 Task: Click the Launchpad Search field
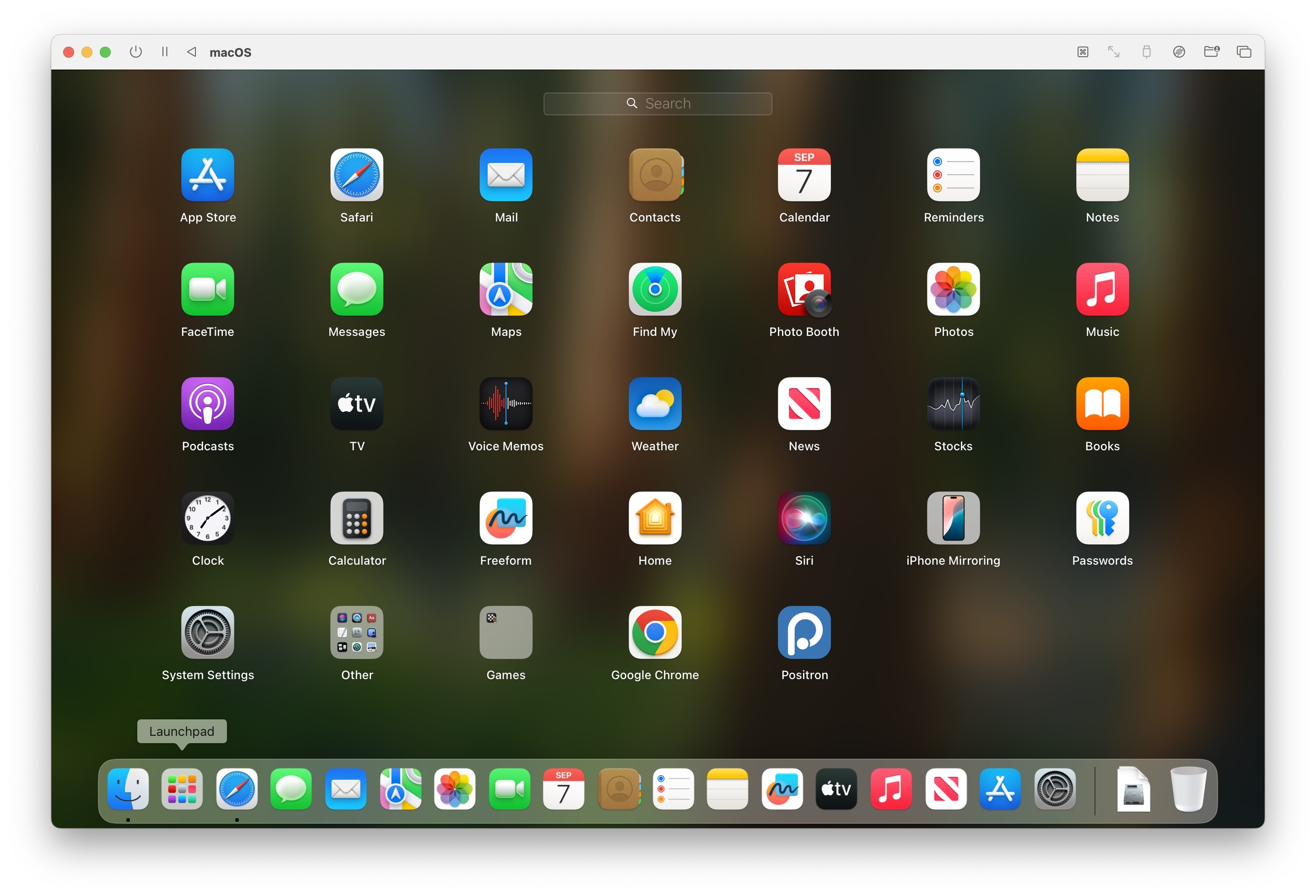pyautogui.click(x=658, y=103)
